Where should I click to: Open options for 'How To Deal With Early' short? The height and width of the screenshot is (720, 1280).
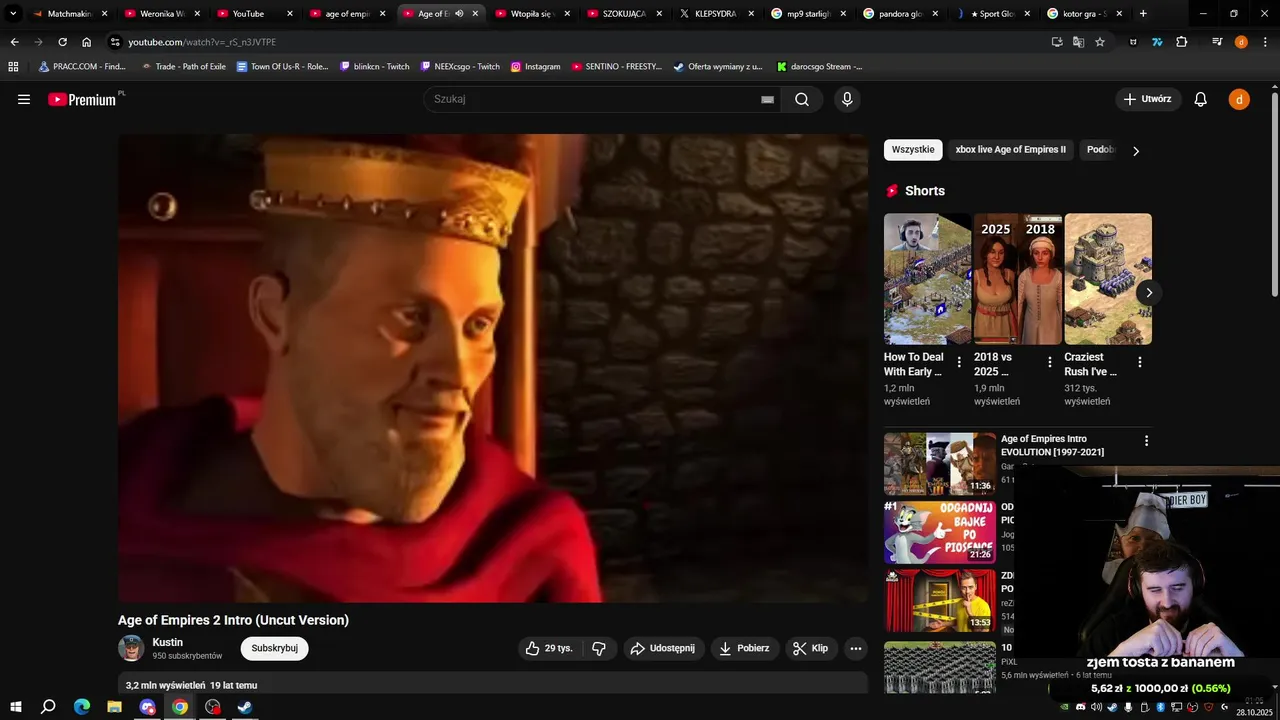pos(959,362)
